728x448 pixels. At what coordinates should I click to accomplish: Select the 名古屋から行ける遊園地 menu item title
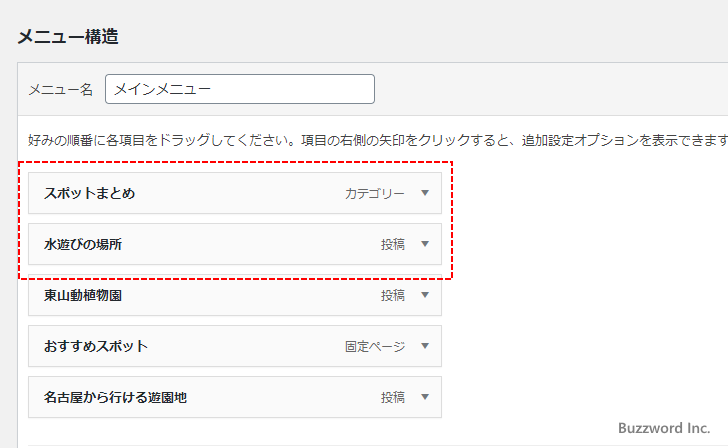115,397
